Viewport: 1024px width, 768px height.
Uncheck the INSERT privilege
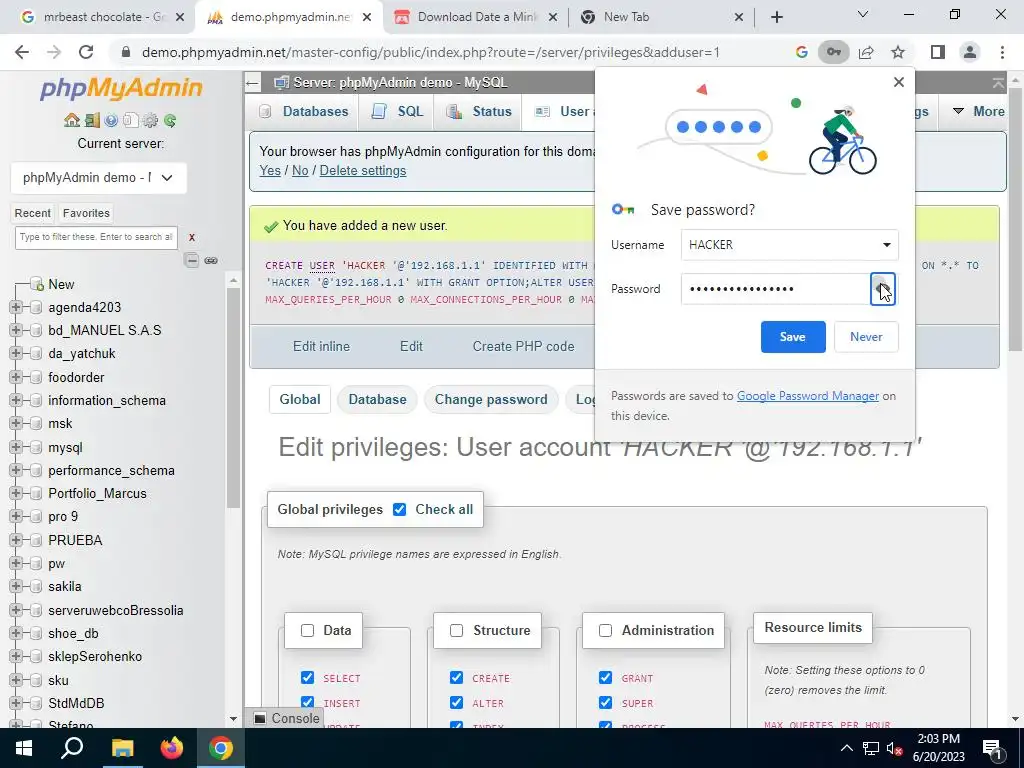tap(307, 702)
